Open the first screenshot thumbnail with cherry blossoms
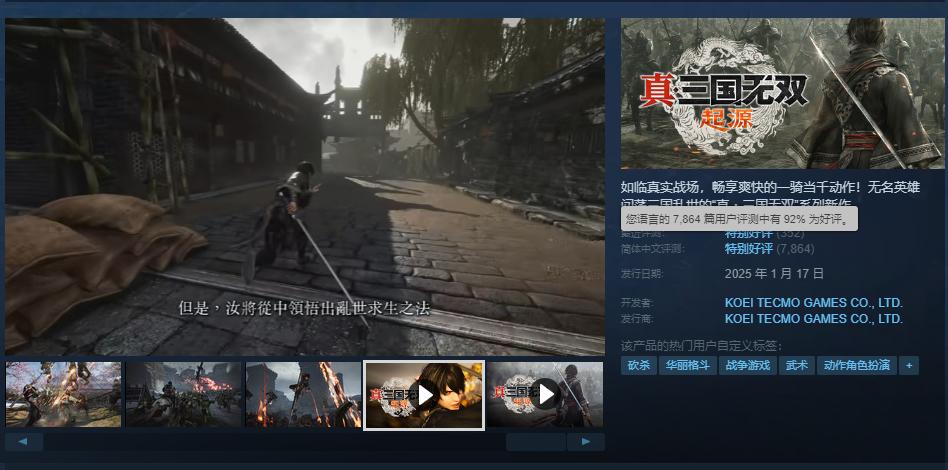The width and height of the screenshot is (948, 470). (x=63, y=394)
